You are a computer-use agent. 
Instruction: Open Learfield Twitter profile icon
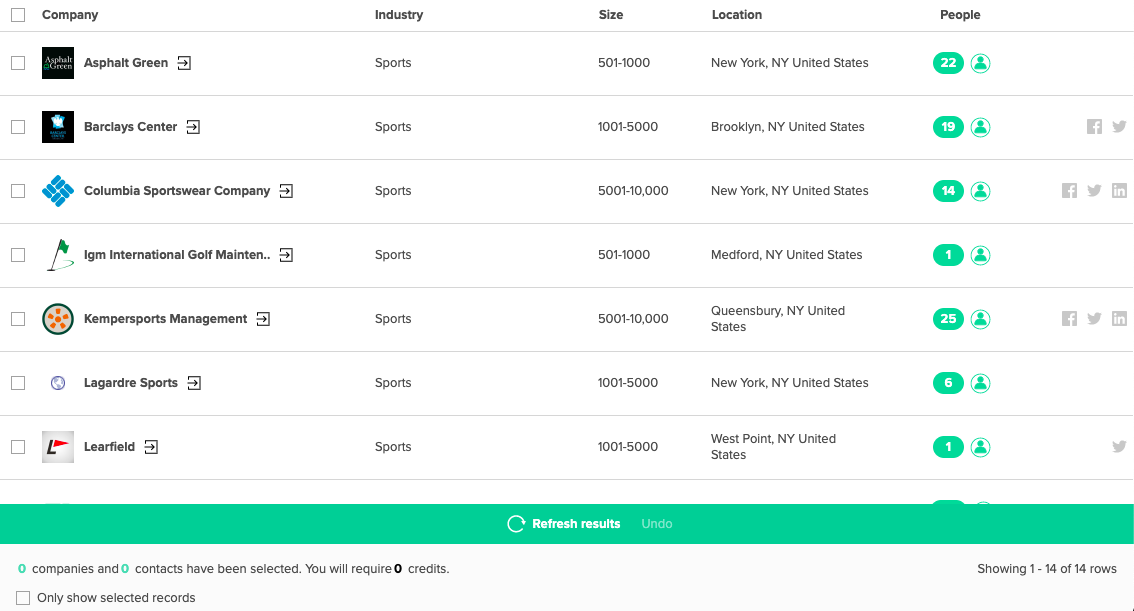tap(1119, 447)
